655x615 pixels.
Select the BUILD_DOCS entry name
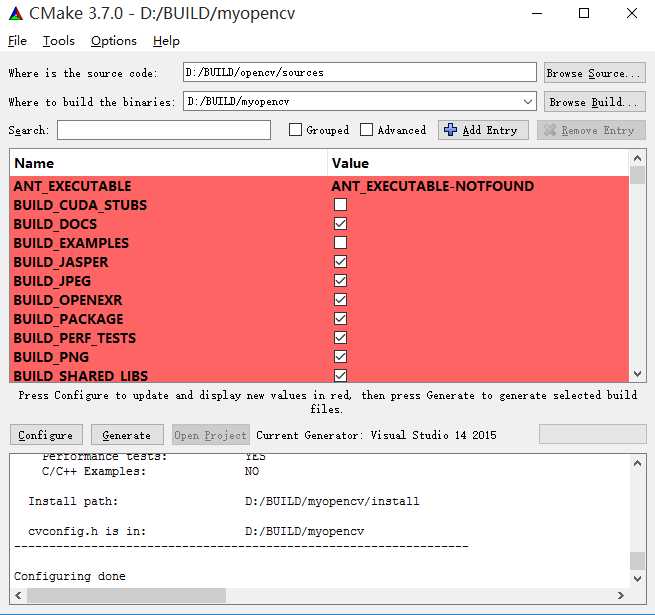point(55,224)
